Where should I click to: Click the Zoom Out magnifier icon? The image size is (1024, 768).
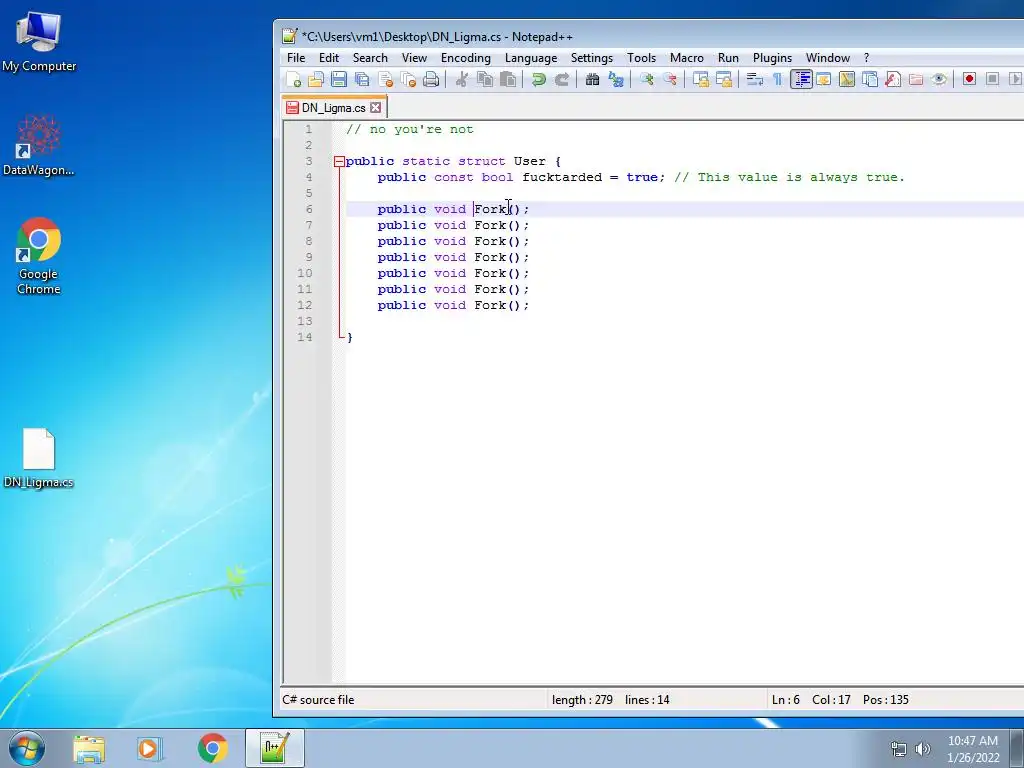[x=669, y=80]
